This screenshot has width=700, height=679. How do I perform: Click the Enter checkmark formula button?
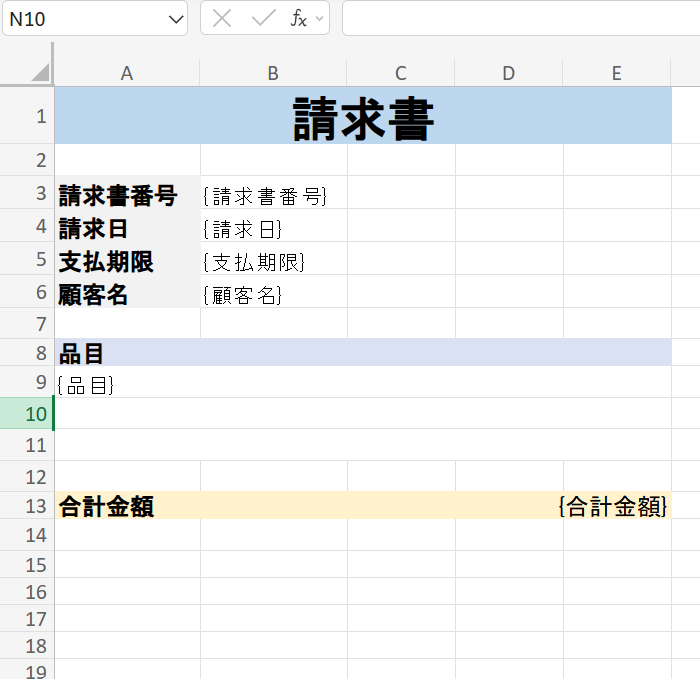tap(263, 19)
